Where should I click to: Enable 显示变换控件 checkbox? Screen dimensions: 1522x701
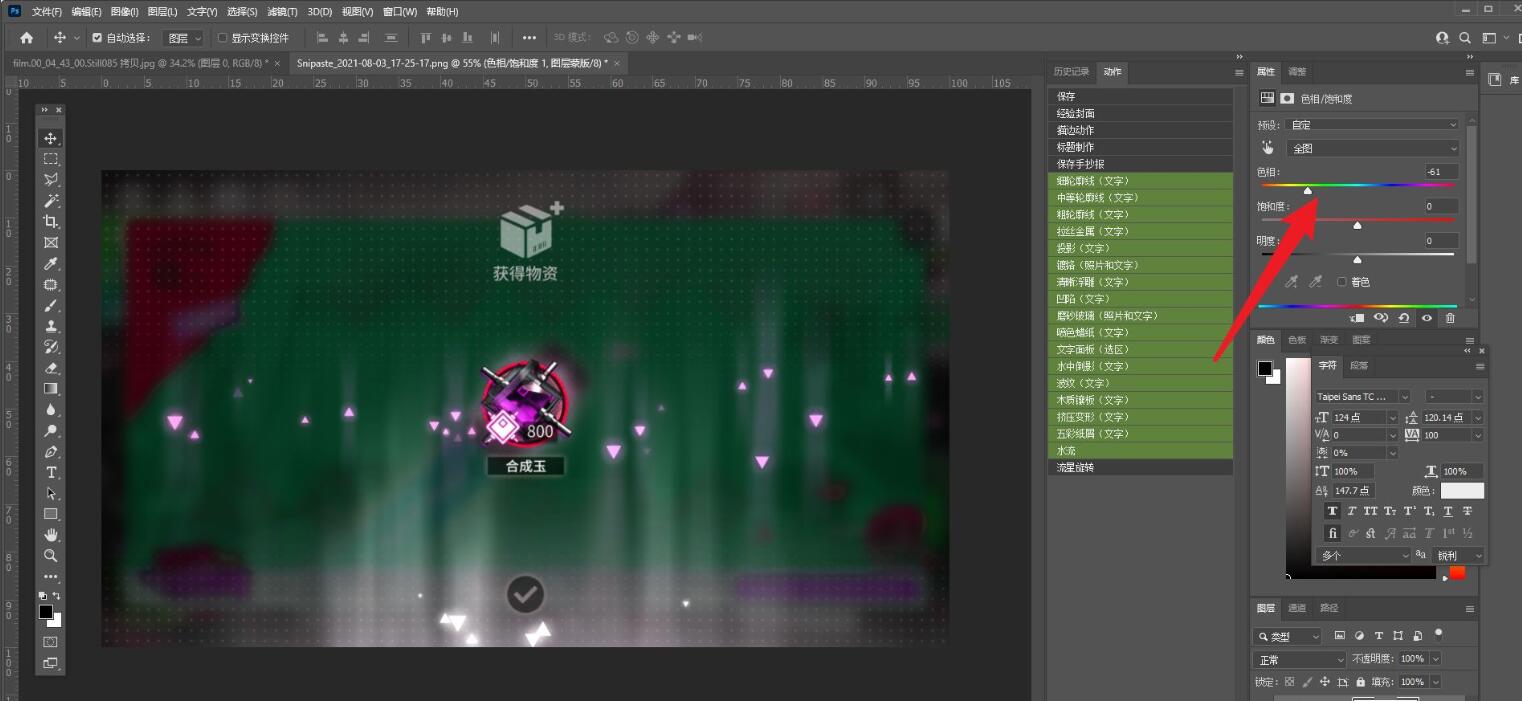pyautogui.click(x=222, y=38)
